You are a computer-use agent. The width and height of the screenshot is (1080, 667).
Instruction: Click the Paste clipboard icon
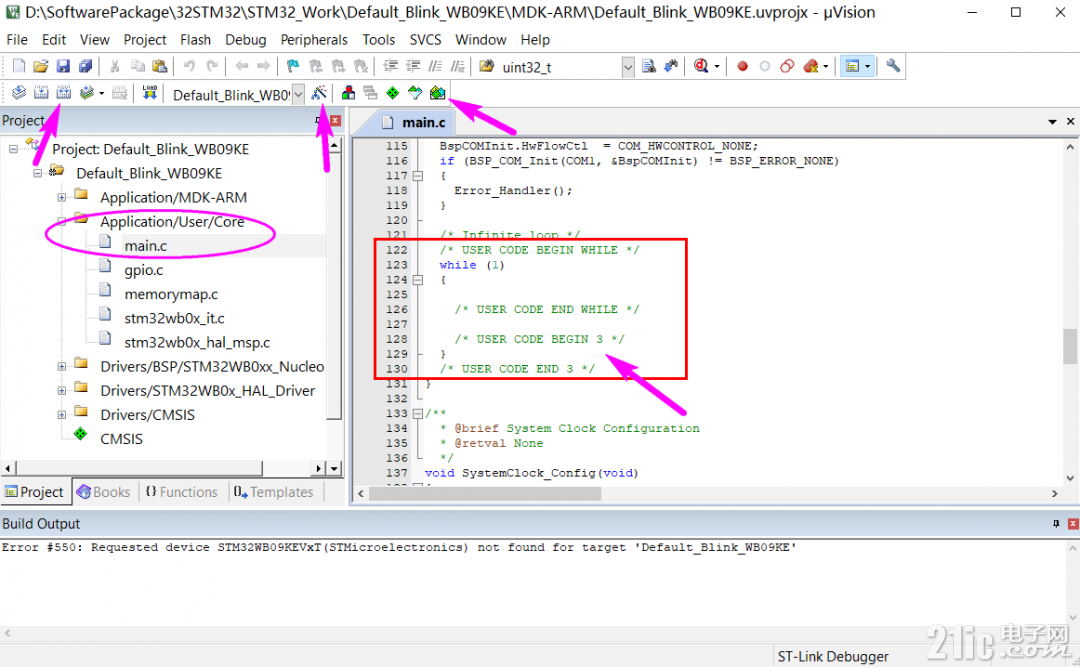[160, 66]
